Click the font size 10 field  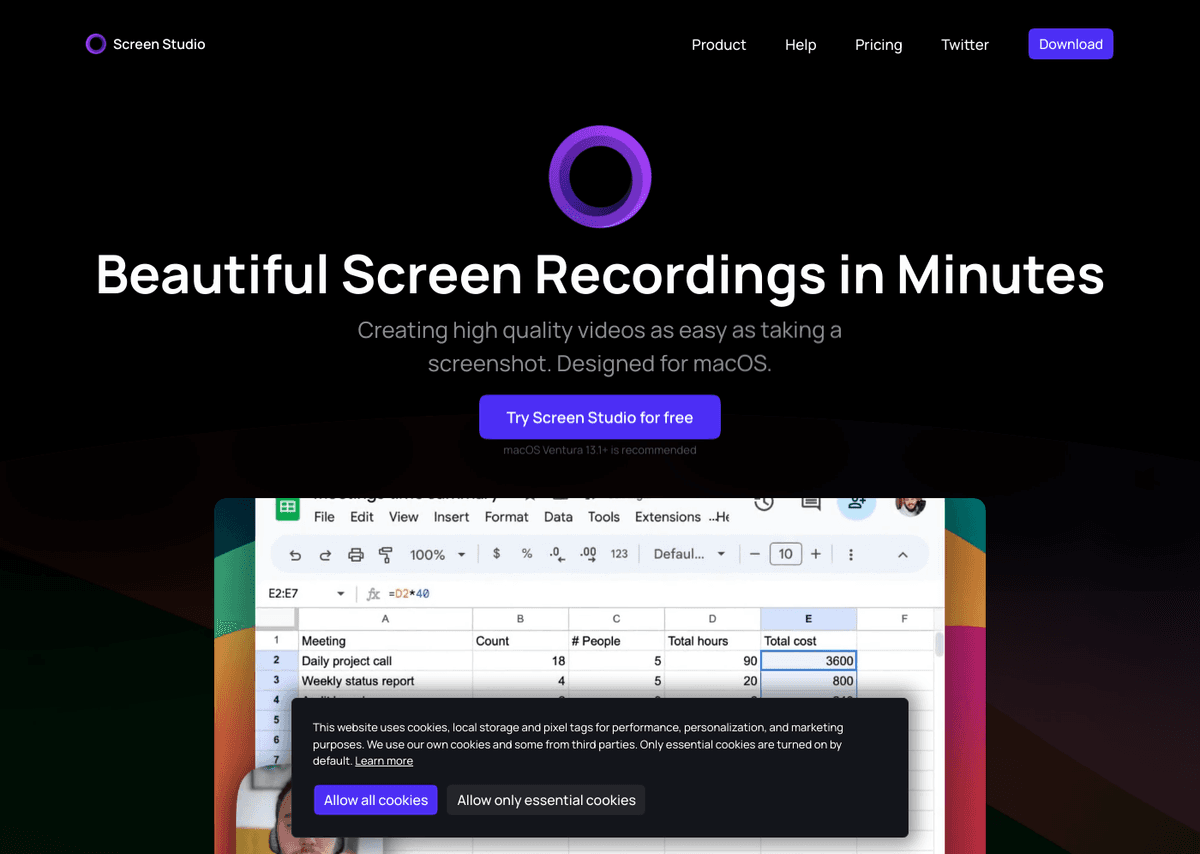(x=786, y=554)
